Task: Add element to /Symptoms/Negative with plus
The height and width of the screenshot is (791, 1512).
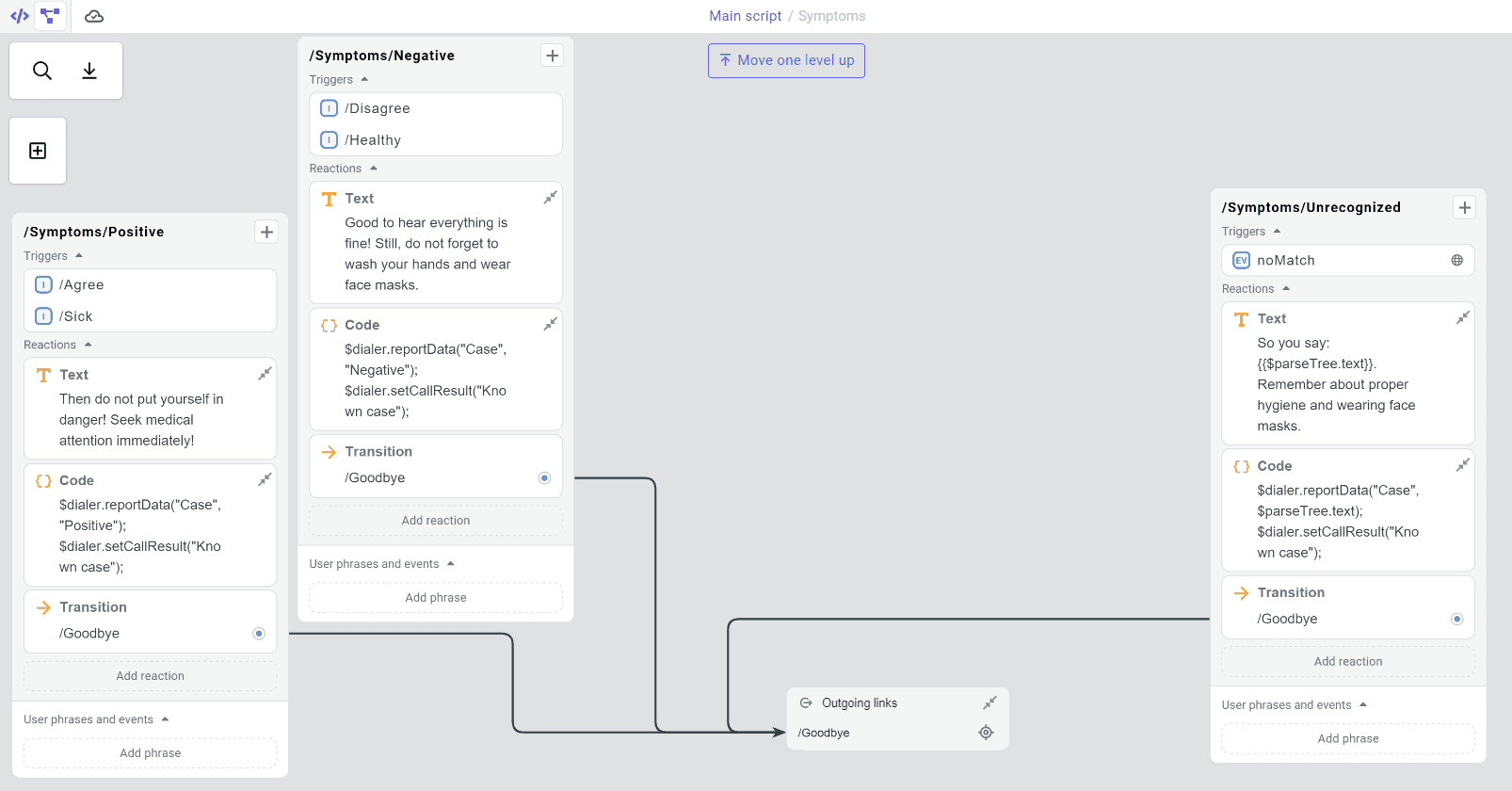Action: click(553, 56)
